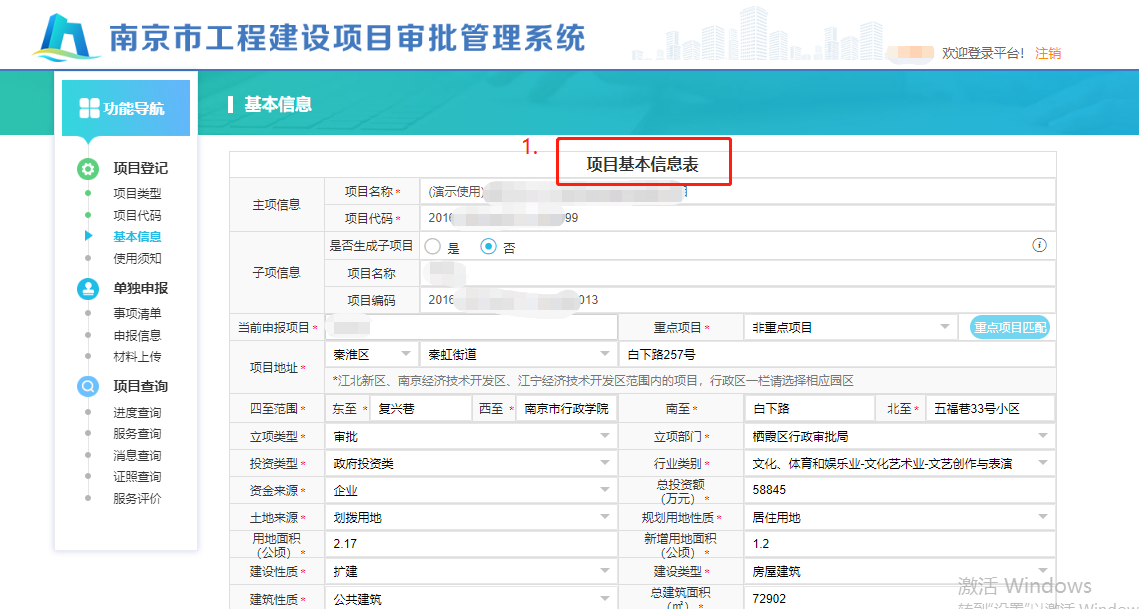The height and width of the screenshot is (609, 1139).
Task: Click the 功能导航 grid icon
Action: pyautogui.click(x=89, y=108)
